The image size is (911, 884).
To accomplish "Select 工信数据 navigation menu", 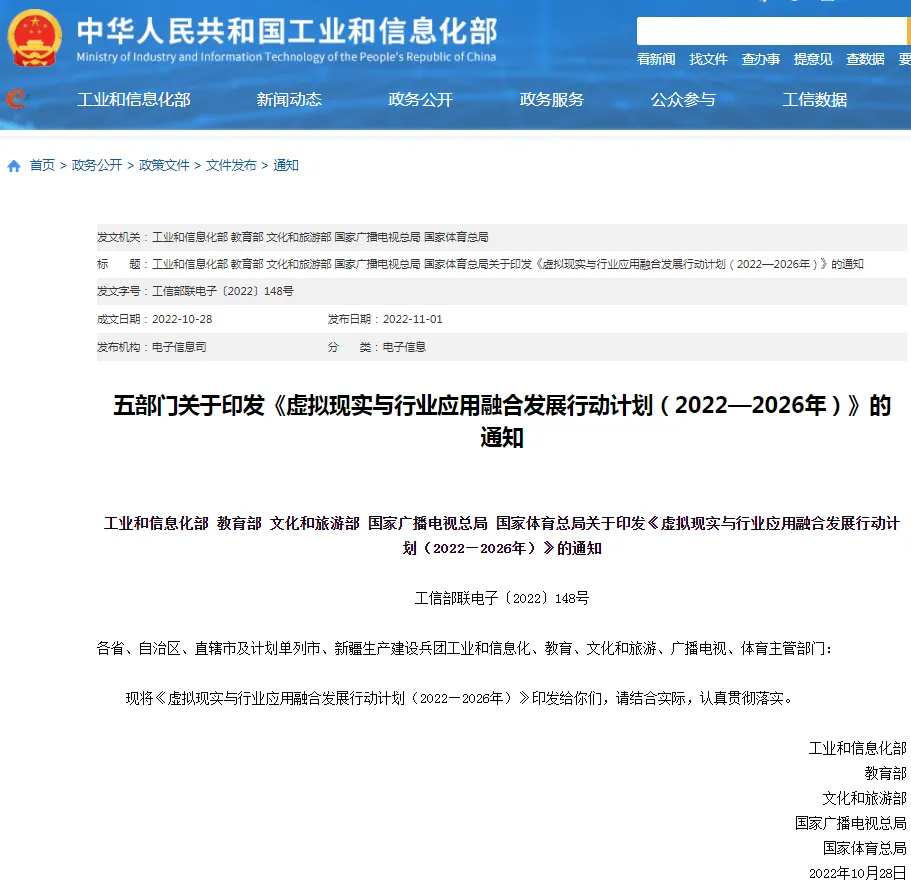I will (814, 100).
